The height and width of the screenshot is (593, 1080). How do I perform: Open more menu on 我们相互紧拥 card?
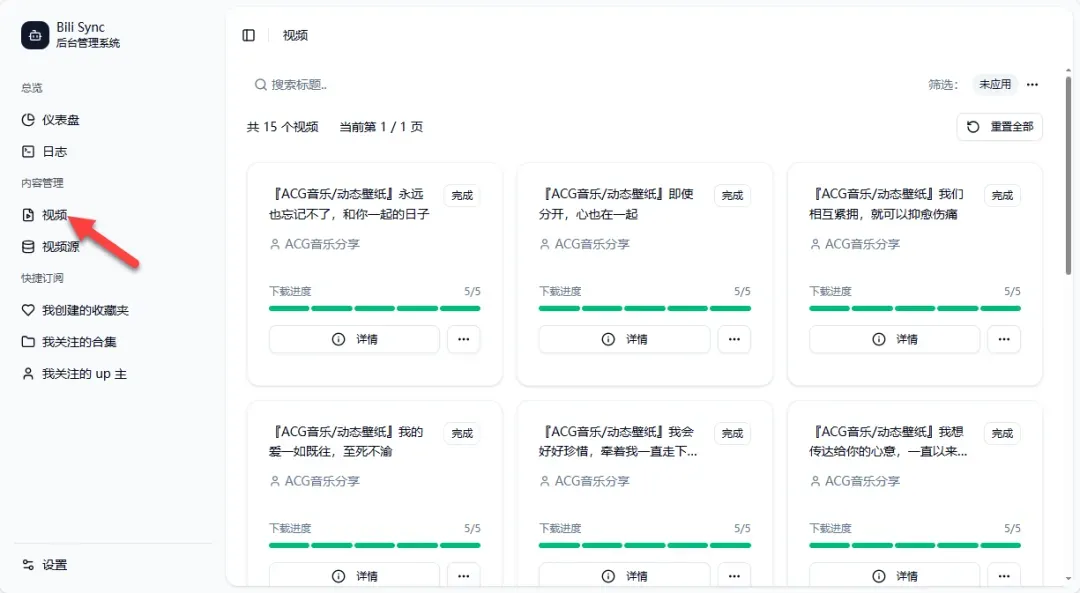pos(1004,339)
